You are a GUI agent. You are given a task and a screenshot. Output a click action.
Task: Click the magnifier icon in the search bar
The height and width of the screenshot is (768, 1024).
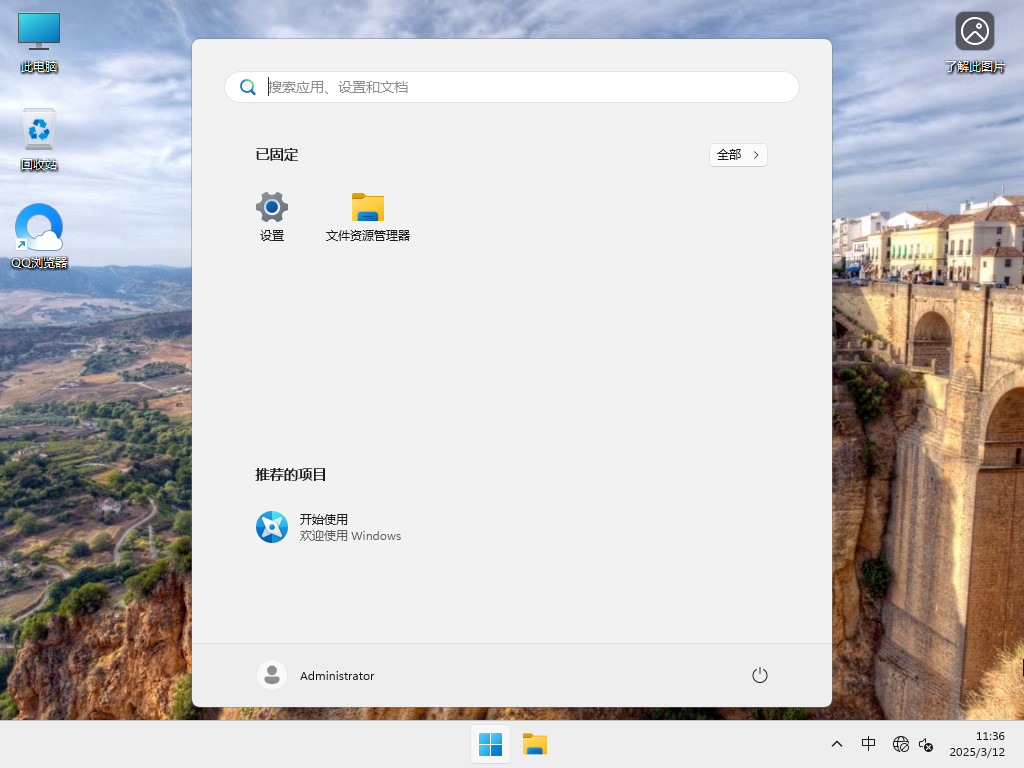(248, 87)
